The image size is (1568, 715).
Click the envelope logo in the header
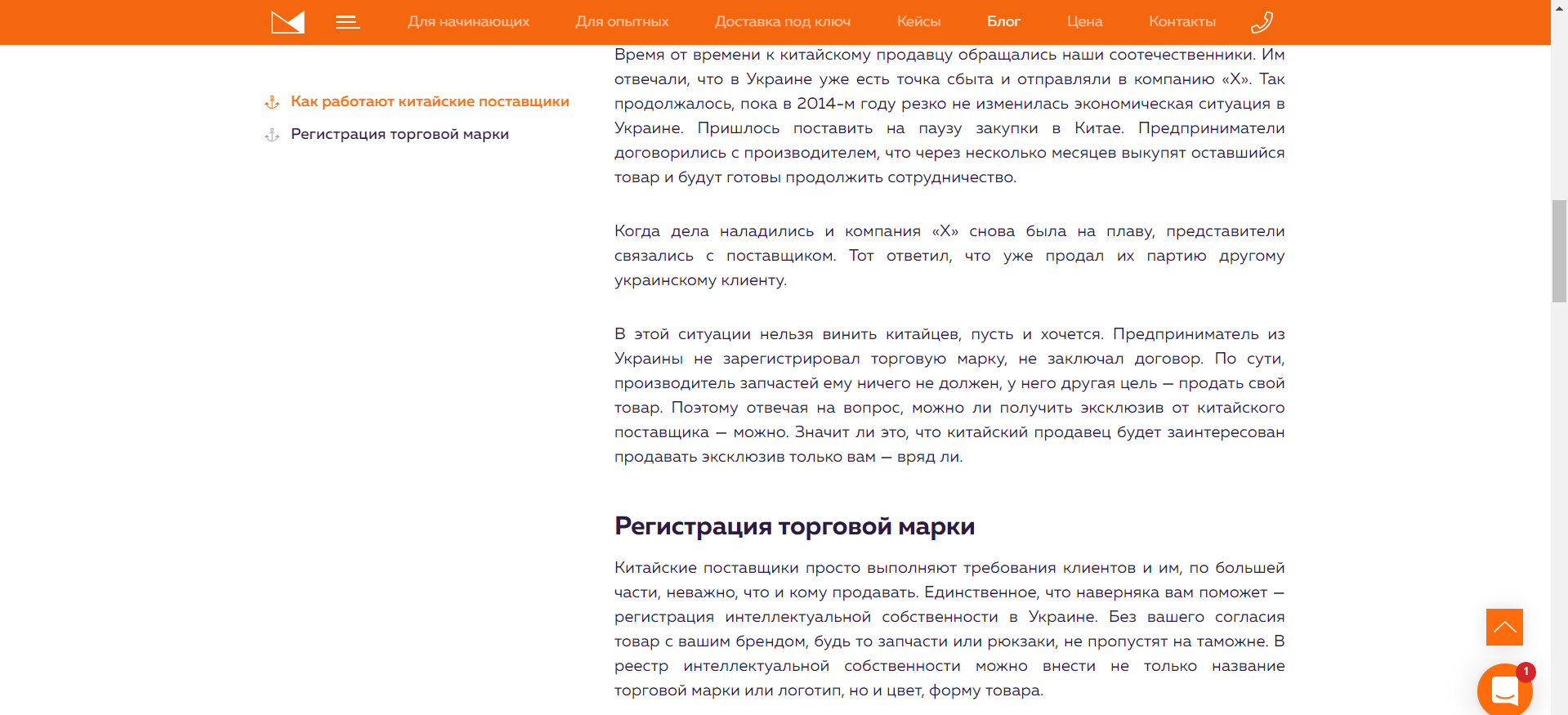(x=288, y=22)
